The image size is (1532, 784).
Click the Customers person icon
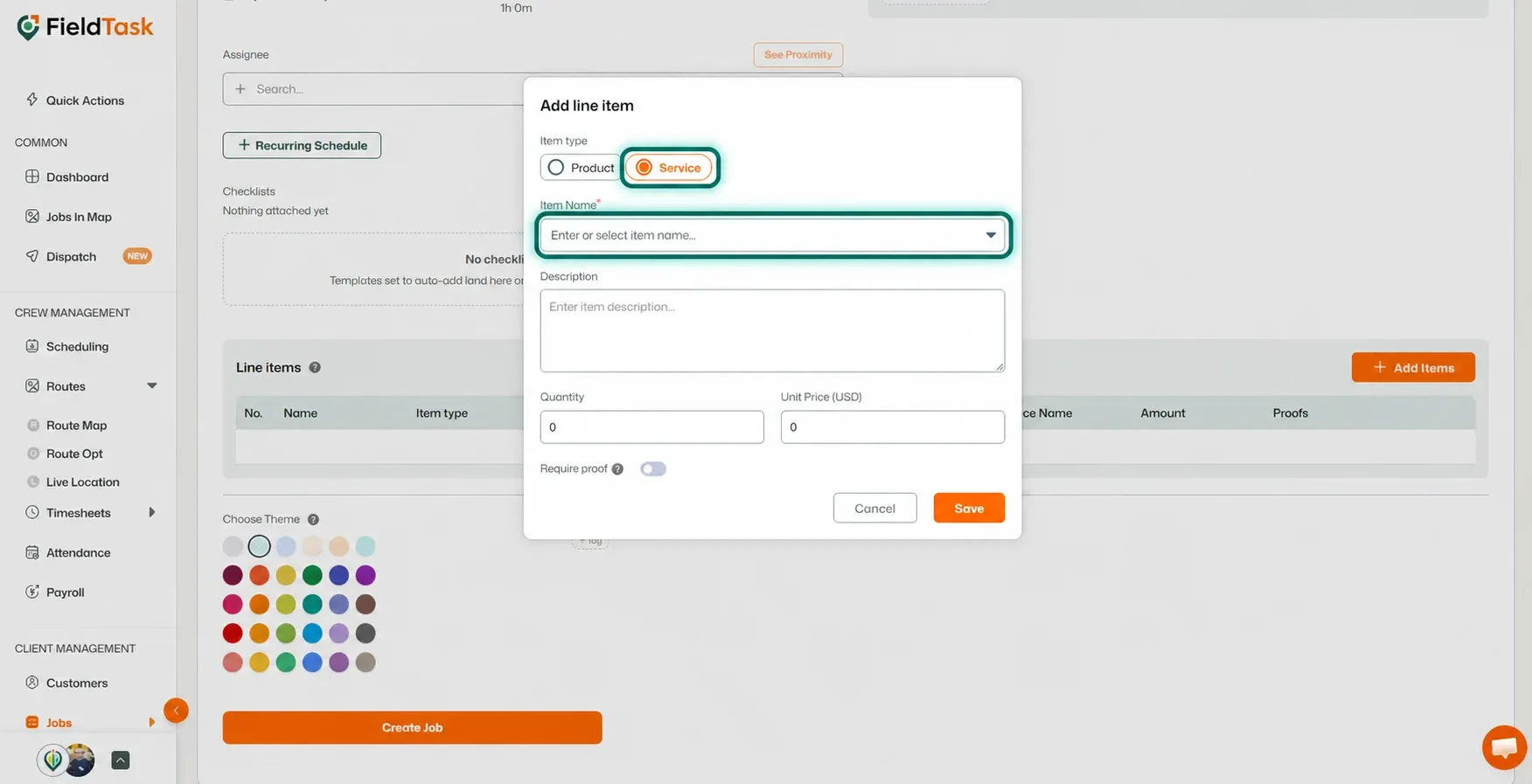[x=32, y=683]
